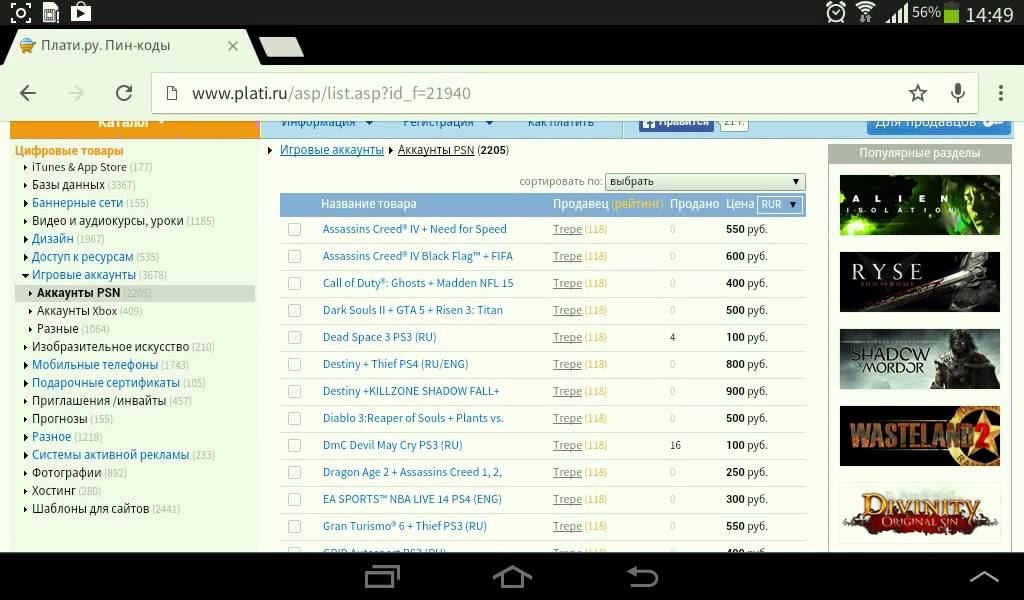Tap the Android home button
This screenshot has height=600, width=1024.
[x=512, y=577]
